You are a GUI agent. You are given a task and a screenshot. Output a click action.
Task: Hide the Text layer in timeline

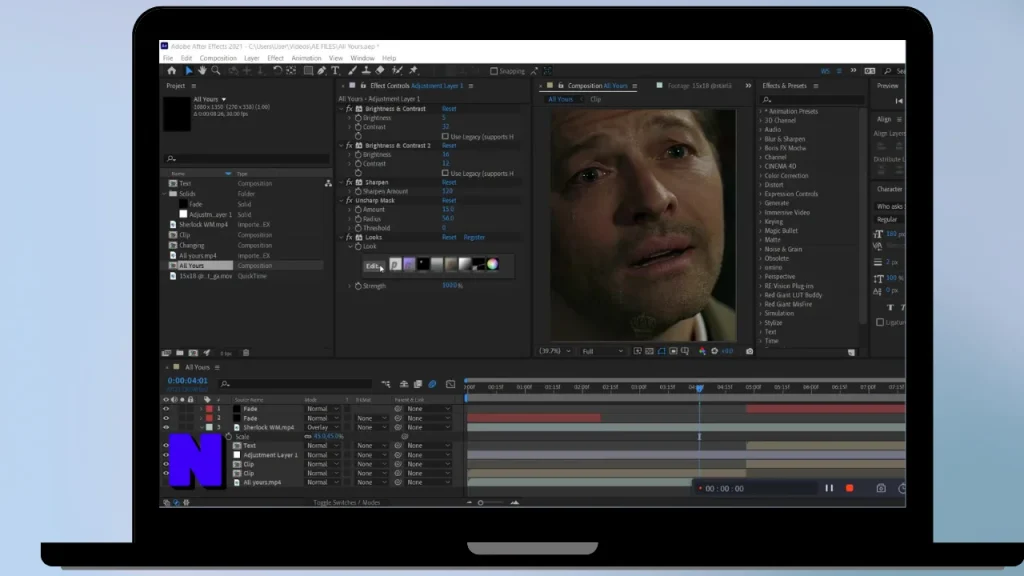166,445
